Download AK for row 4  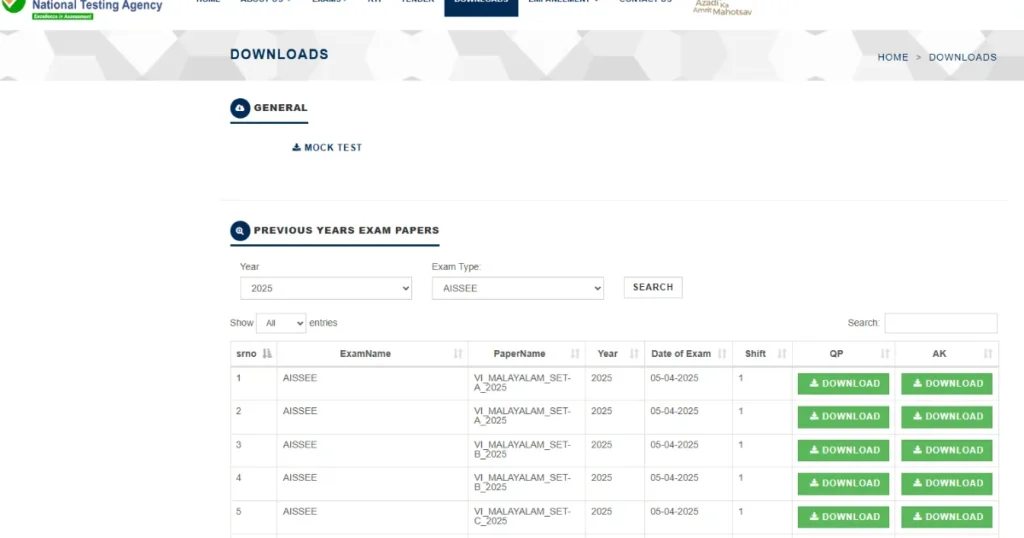947,483
